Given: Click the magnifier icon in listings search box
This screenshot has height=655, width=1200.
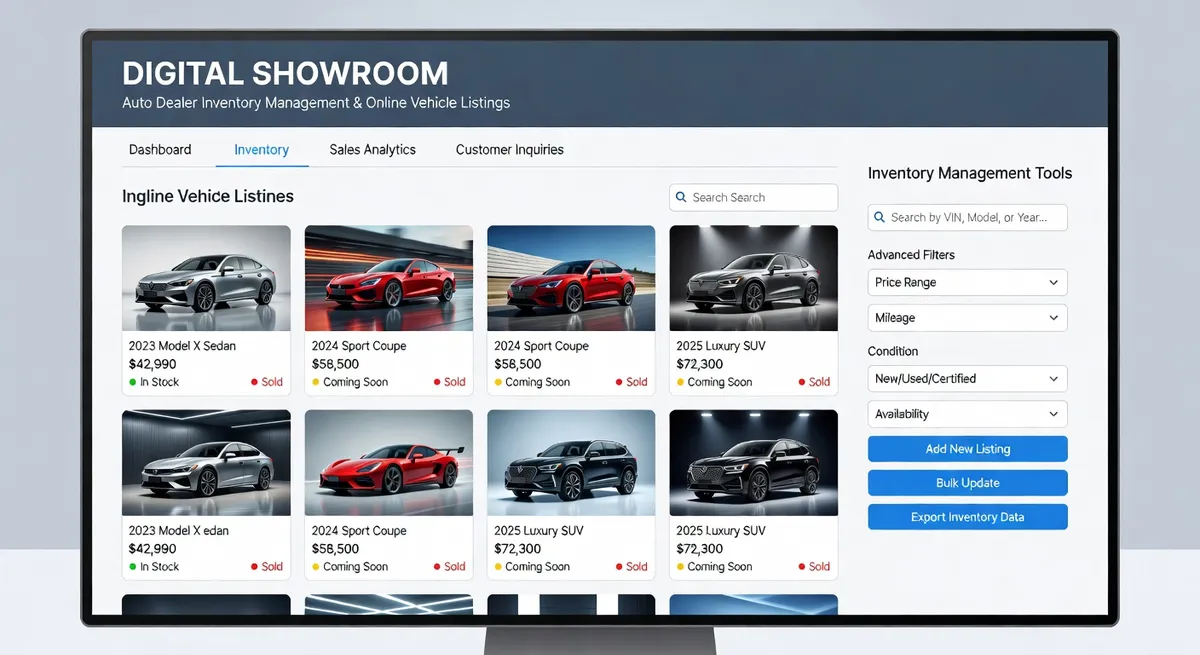Looking at the screenshot, I should tap(681, 198).
